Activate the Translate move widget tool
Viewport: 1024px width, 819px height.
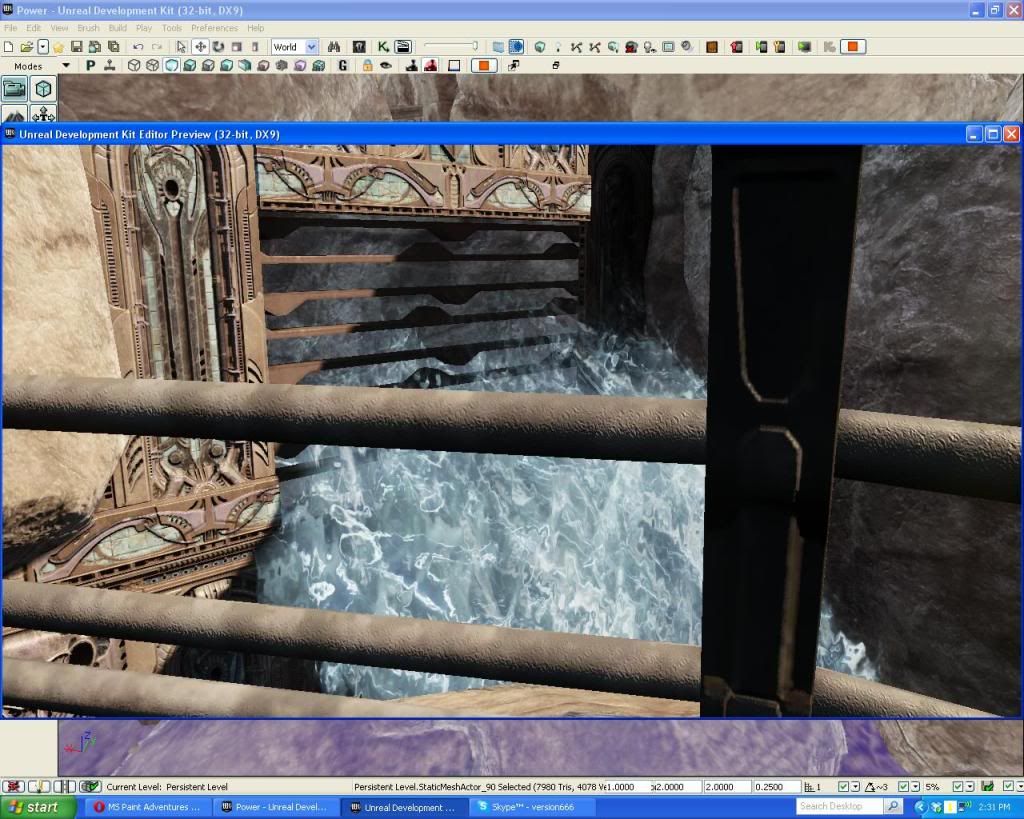click(x=200, y=47)
